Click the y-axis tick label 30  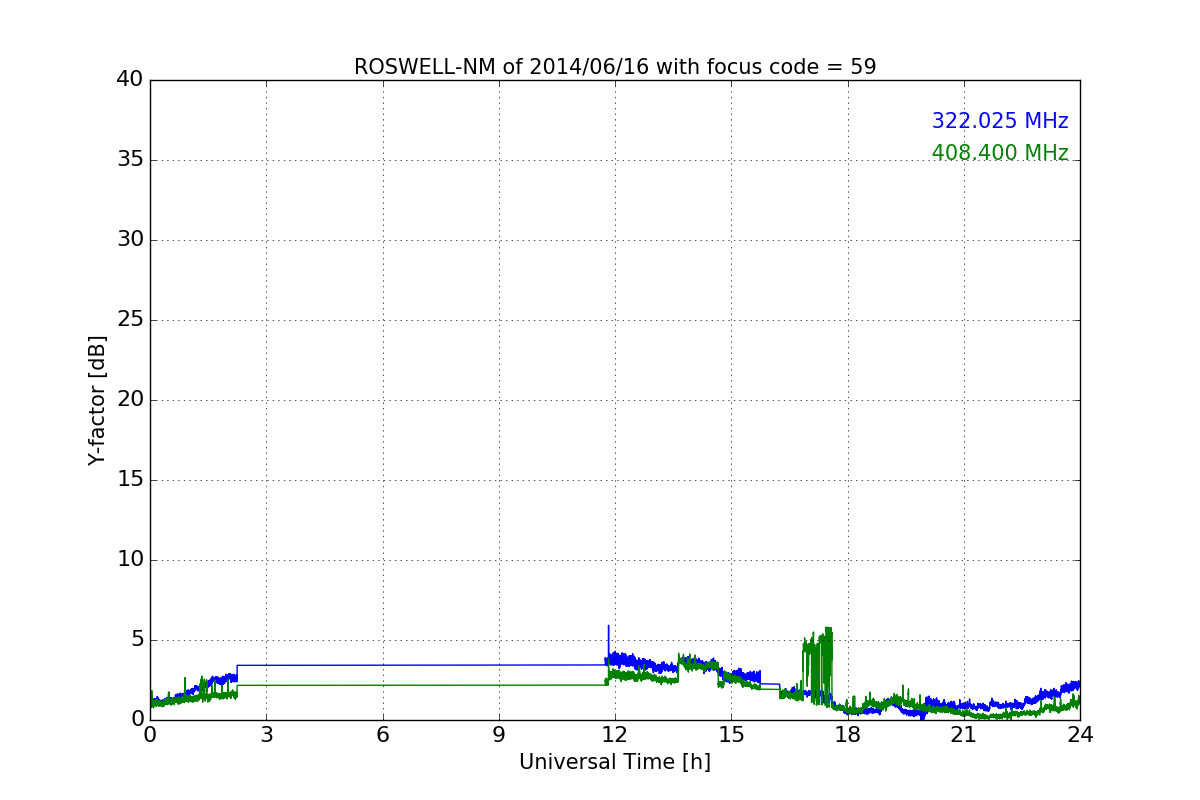tap(130, 240)
